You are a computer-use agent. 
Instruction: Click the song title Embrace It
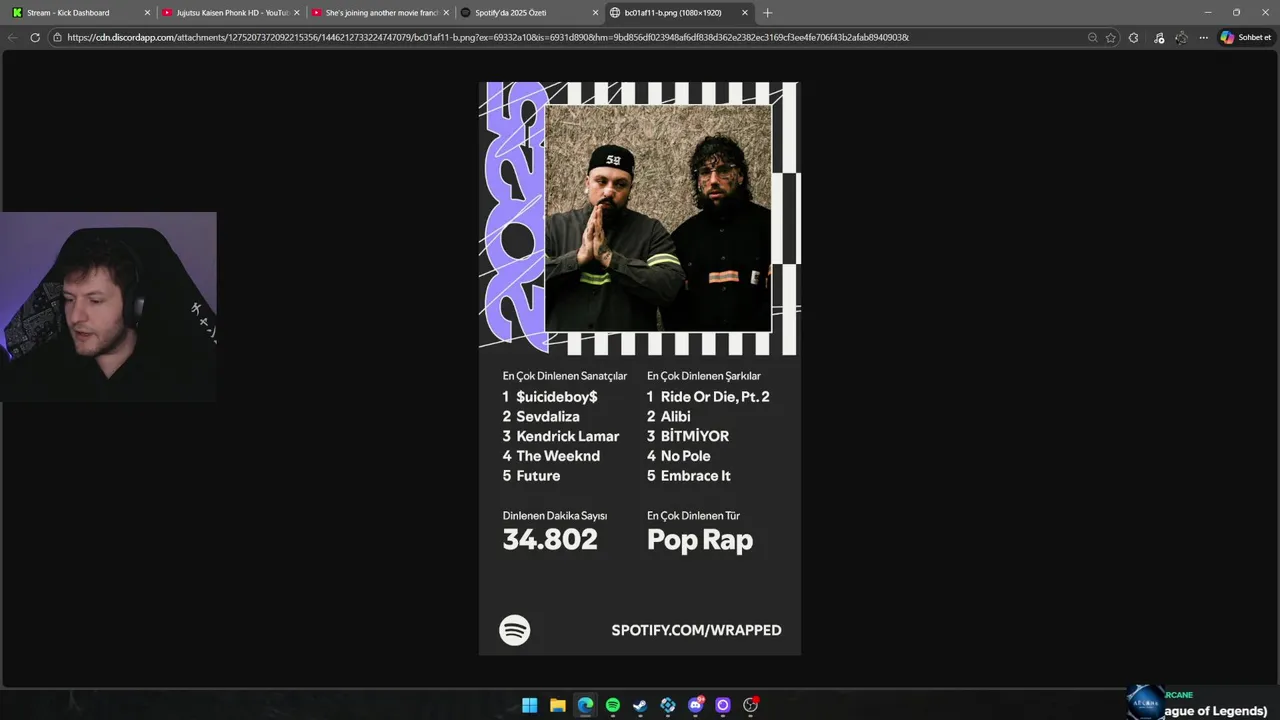click(696, 476)
